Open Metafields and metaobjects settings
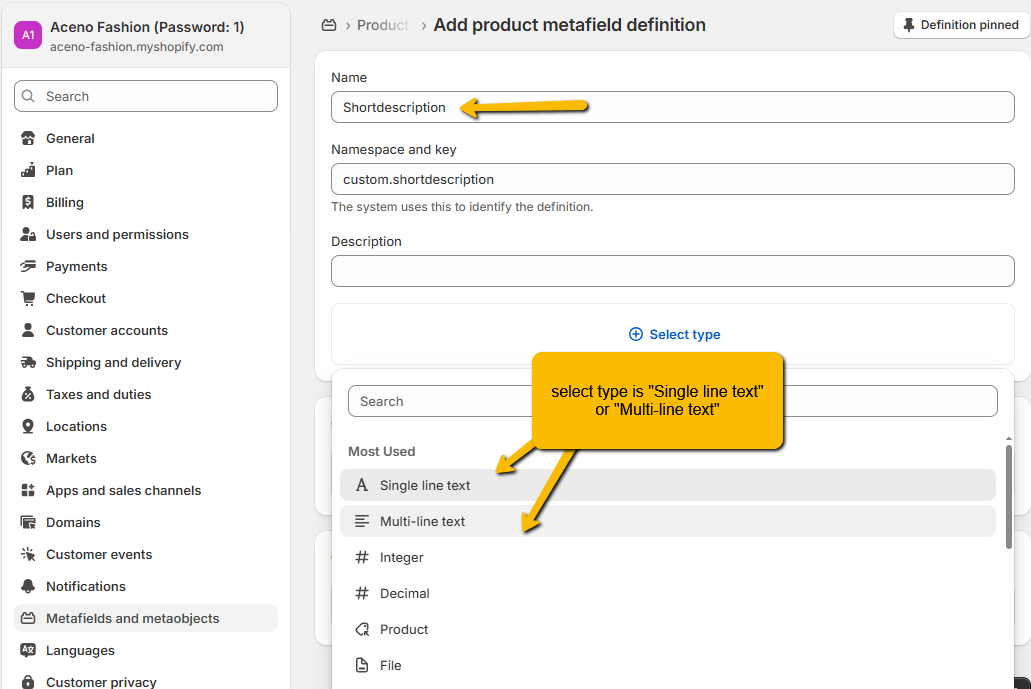Screen dimensions: 1031x689 tap(132, 619)
